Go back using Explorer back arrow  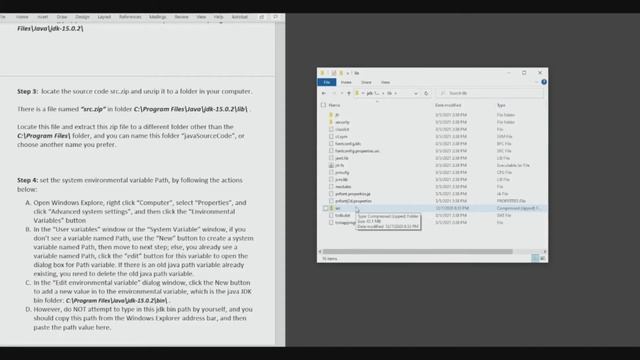pyautogui.click(x=324, y=93)
